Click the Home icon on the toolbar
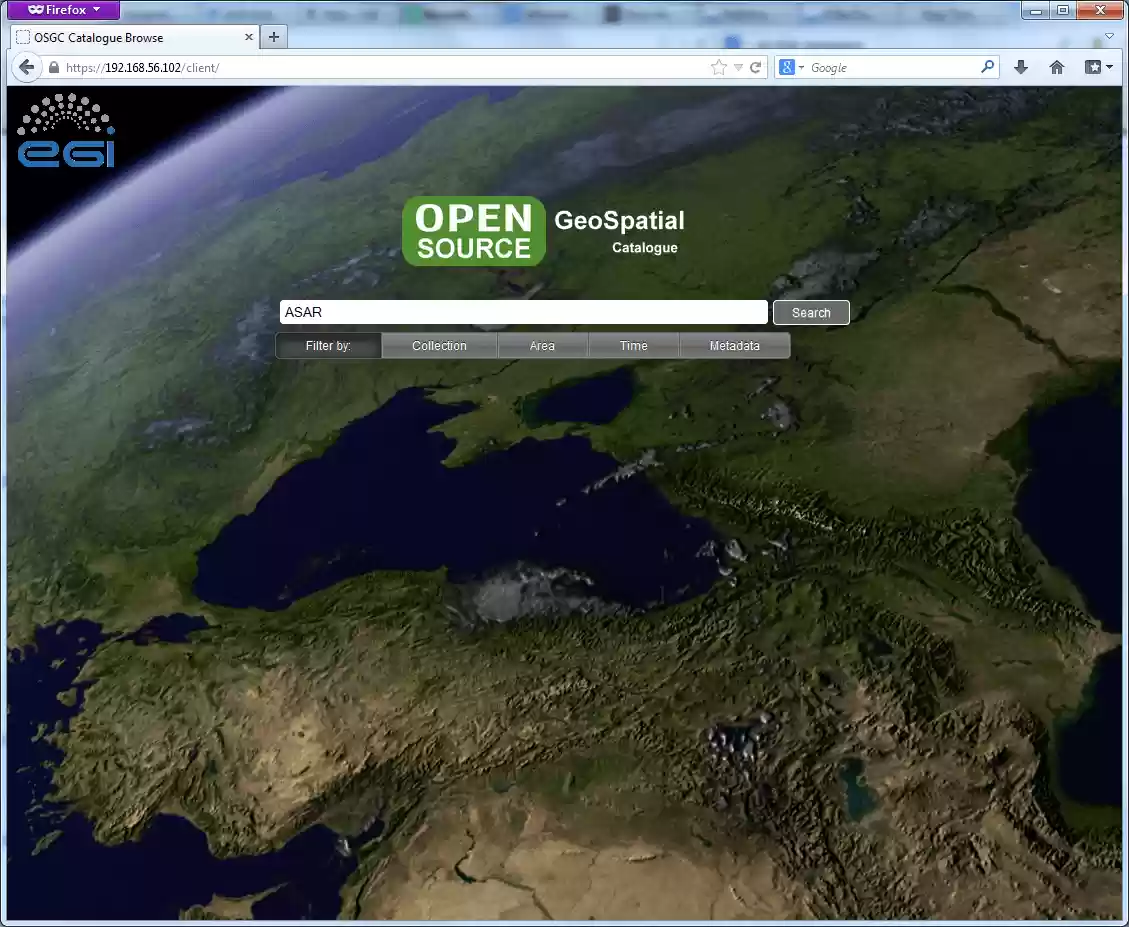 click(x=1056, y=67)
